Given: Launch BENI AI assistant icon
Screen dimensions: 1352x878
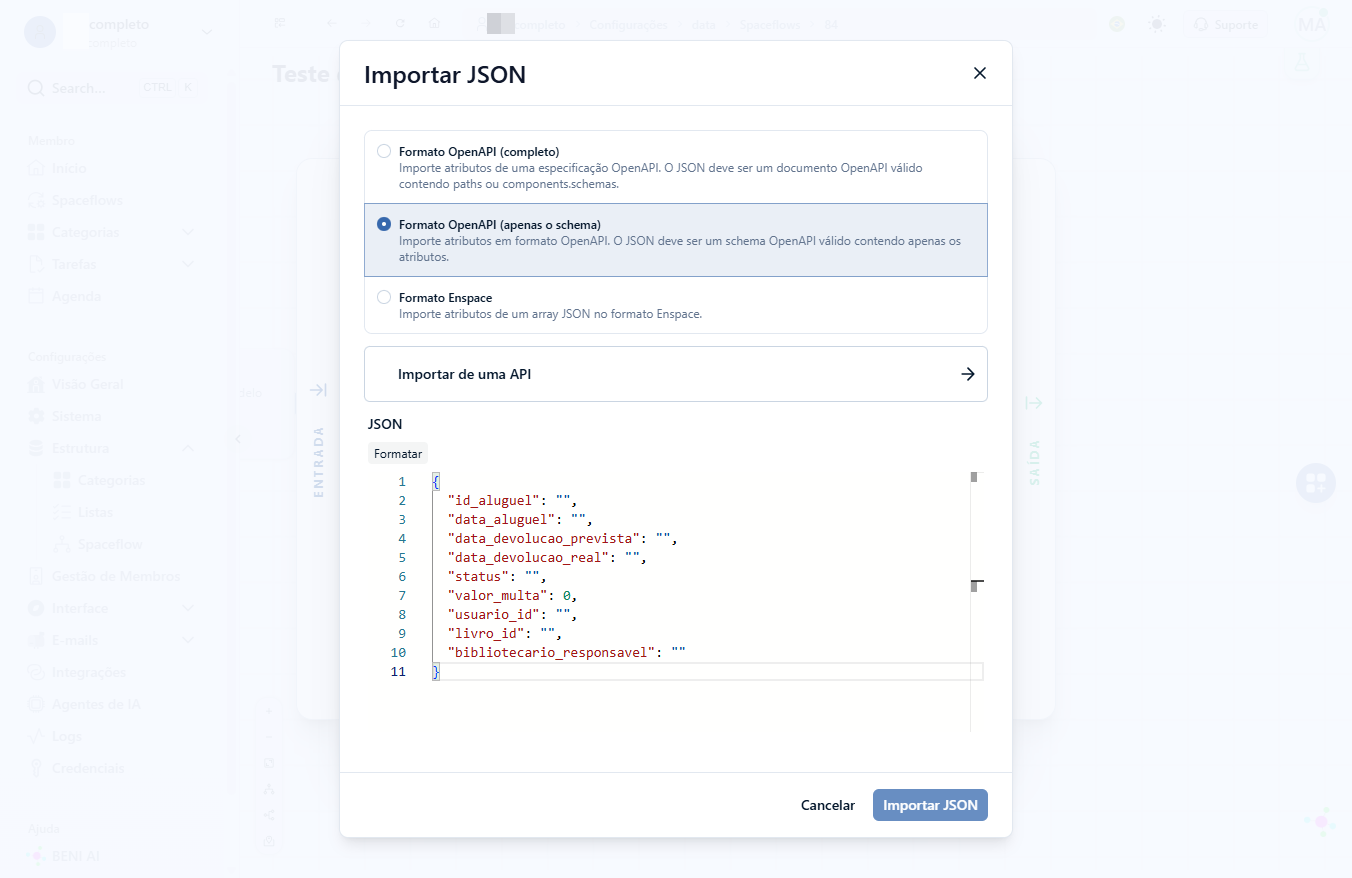Looking at the screenshot, I should 36,856.
